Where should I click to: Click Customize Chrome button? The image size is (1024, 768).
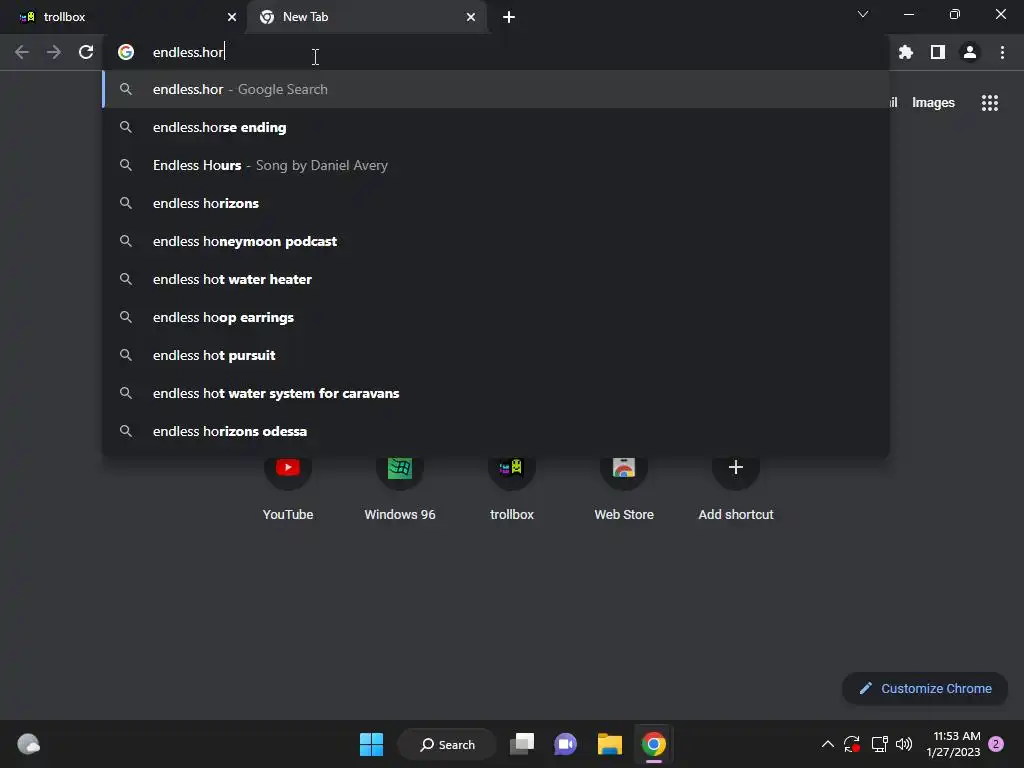(925, 688)
